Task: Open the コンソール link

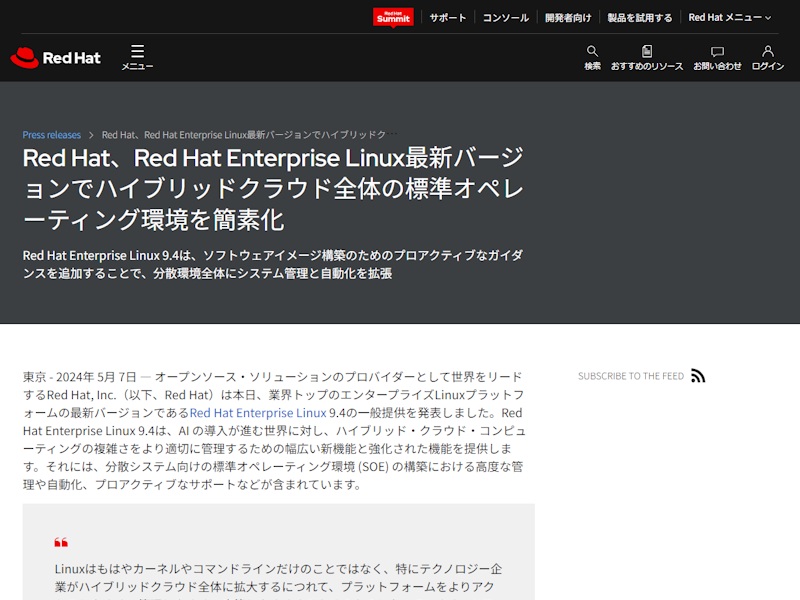Action: 506,18
